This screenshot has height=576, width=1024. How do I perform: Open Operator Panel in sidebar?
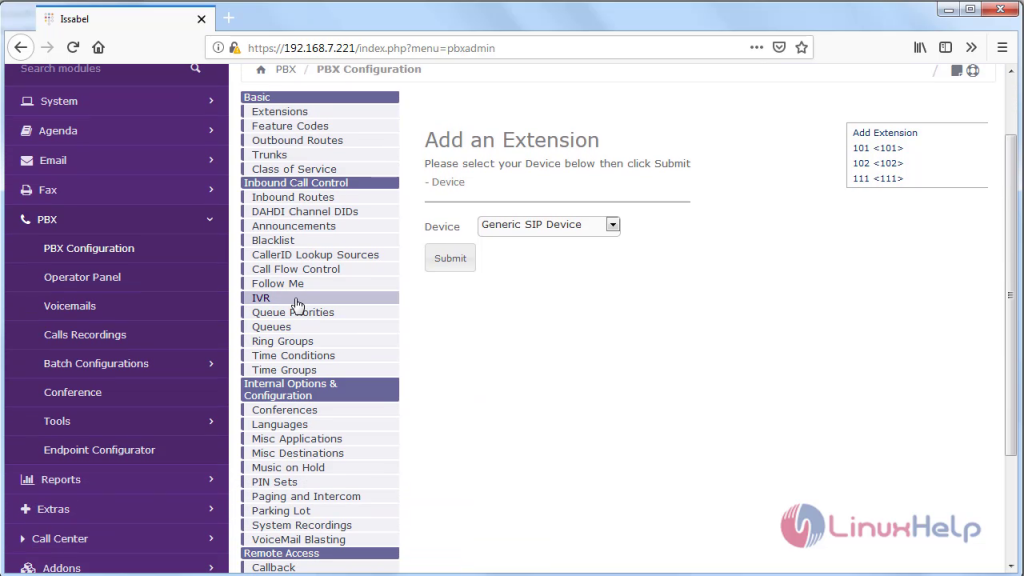point(82,277)
